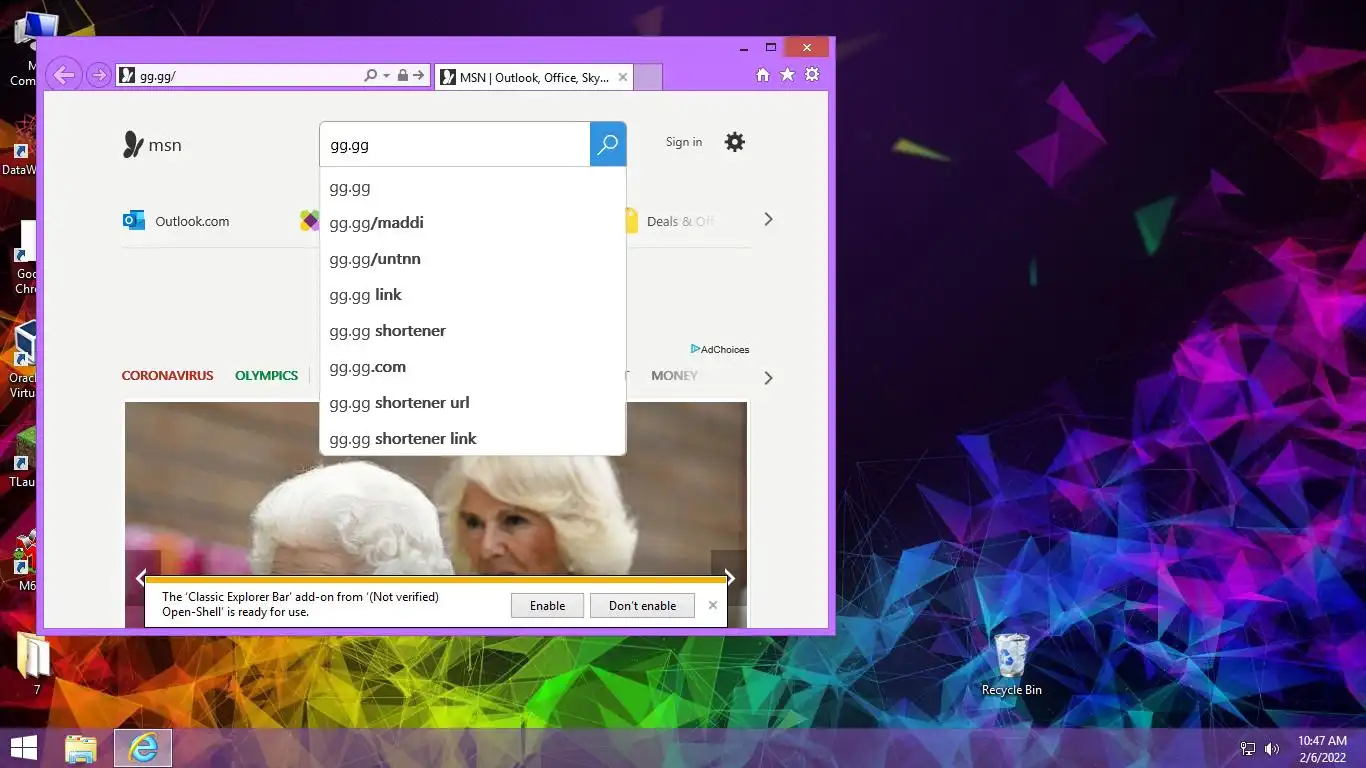Screen dimensions: 1366x768
Task: Choose the plain 'gg.gg' suggestion
Action: 472,187
